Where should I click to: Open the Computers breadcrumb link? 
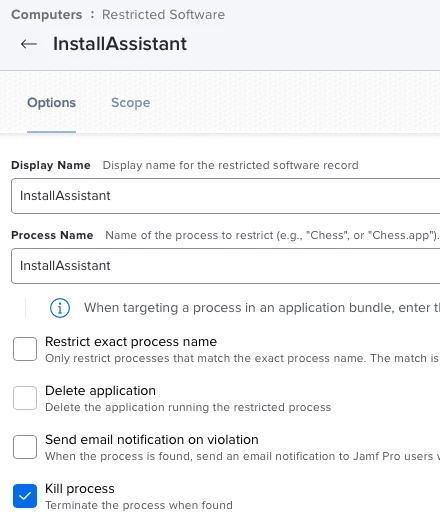[46, 15]
